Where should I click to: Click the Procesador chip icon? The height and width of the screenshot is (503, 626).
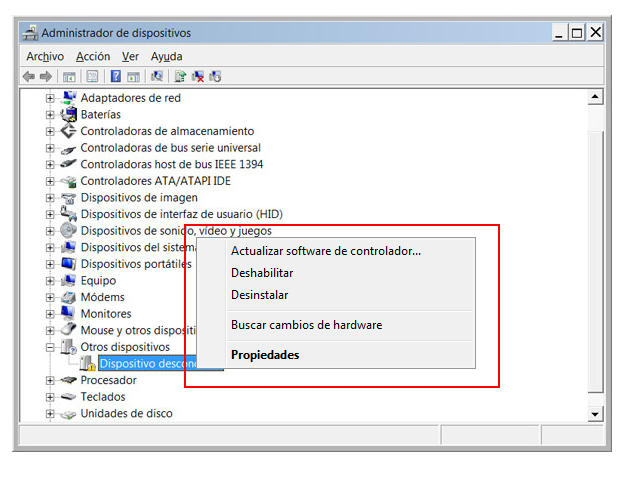tap(68, 380)
